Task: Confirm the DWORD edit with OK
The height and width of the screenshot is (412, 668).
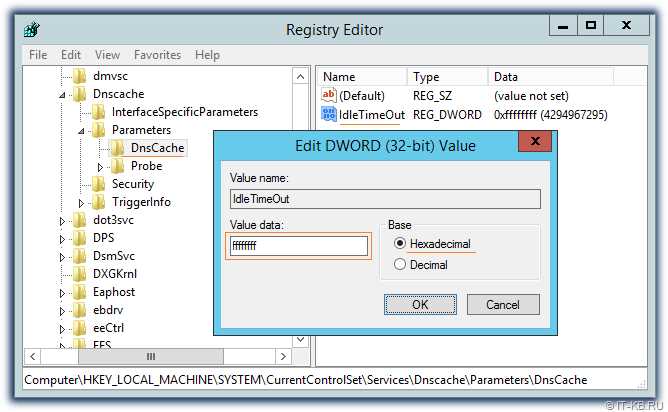Action: pos(420,305)
